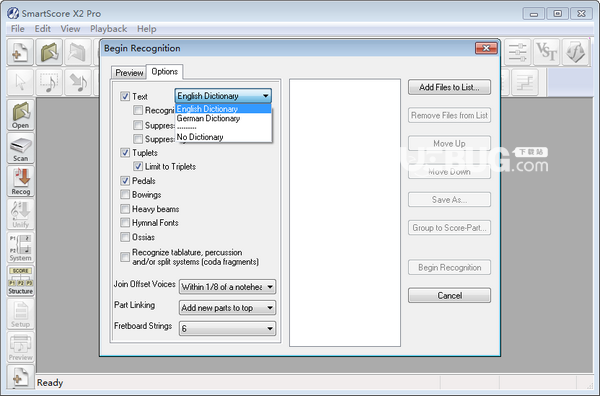Click the Cancel button
Screen dimensions: 600x396
tap(449, 295)
